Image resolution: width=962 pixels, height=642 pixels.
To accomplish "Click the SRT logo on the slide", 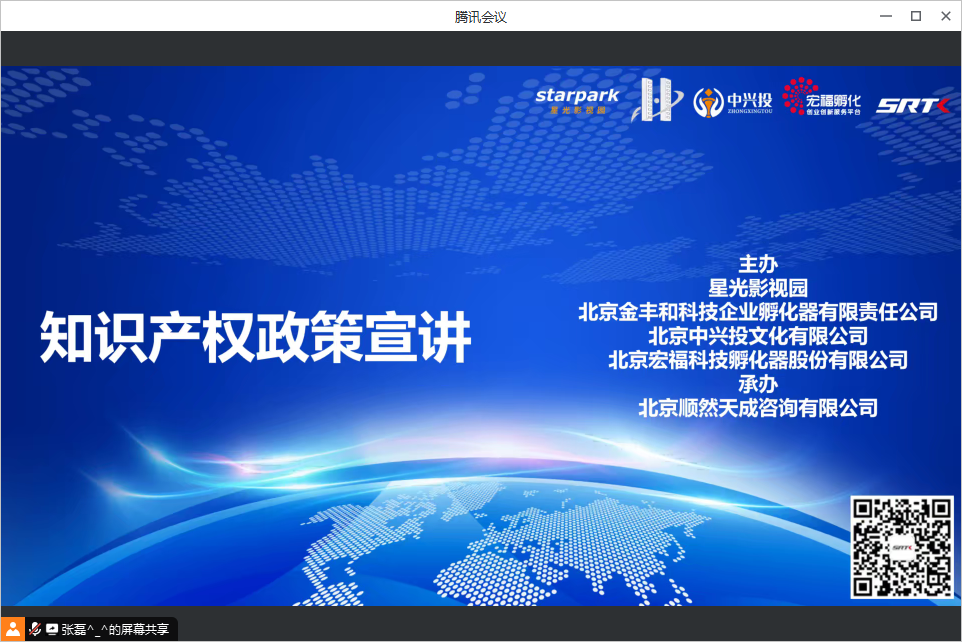I will coord(913,106).
